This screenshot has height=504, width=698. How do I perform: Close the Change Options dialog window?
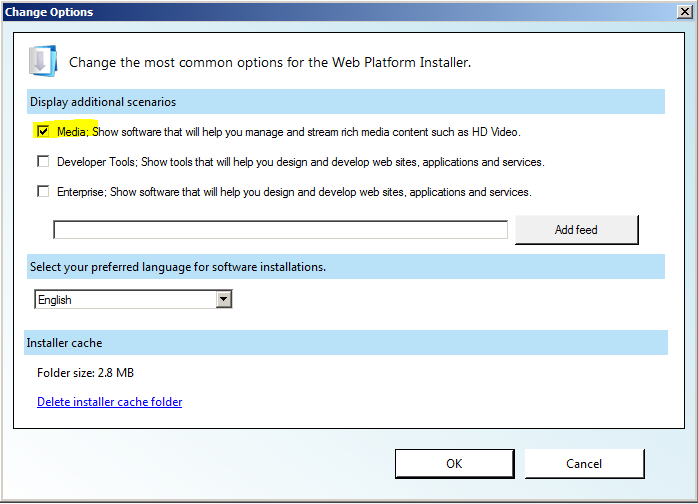685,12
